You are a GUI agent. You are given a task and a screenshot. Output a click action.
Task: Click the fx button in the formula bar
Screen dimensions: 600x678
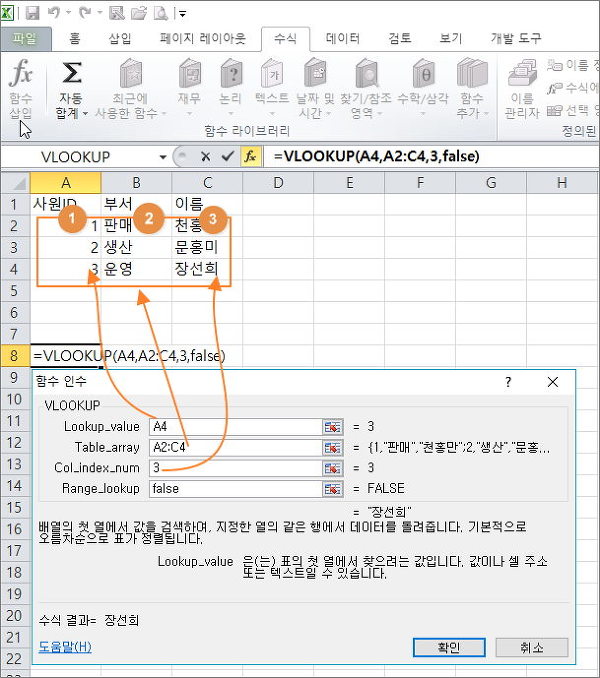[251, 157]
